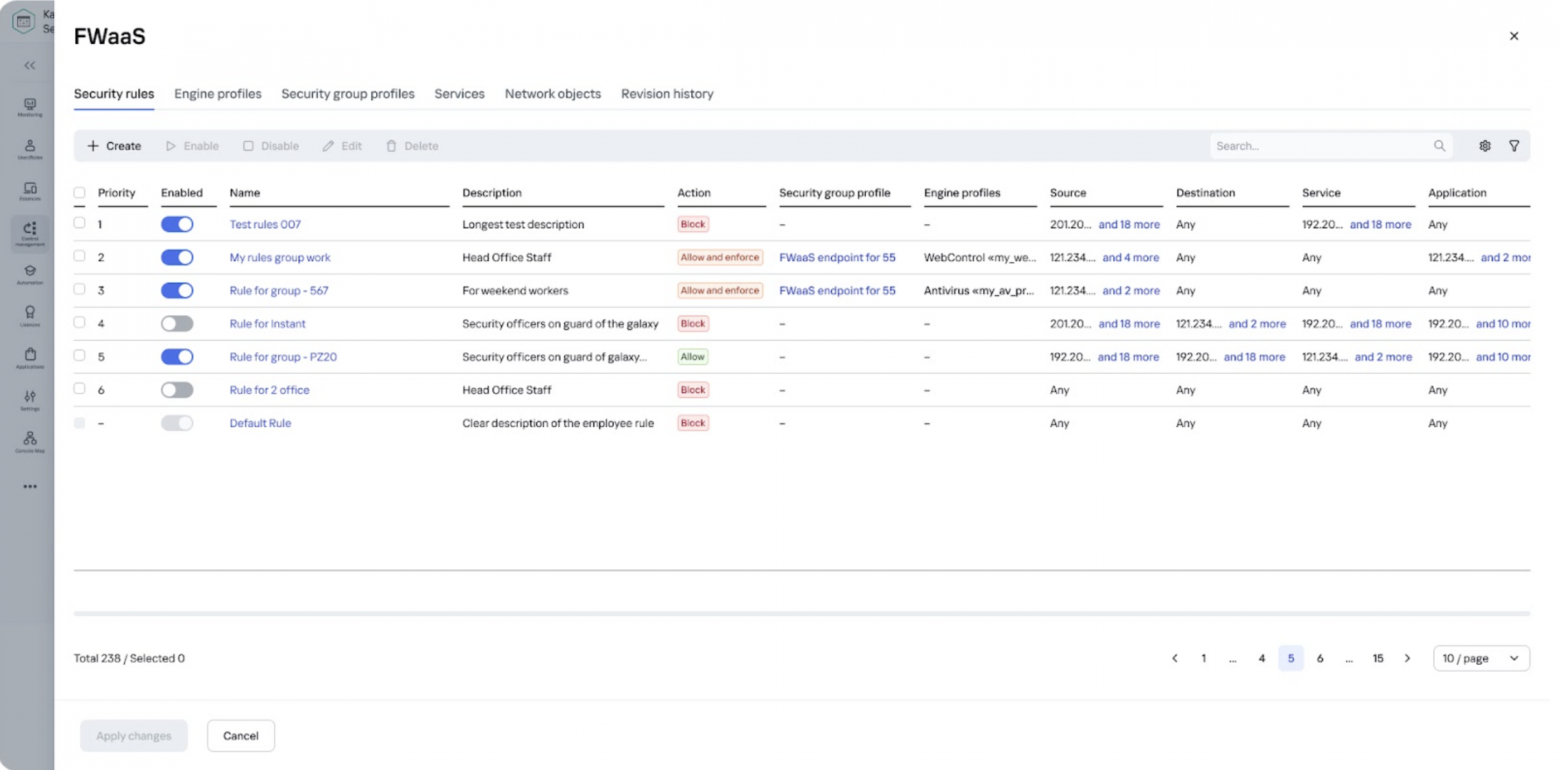The width and height of the screenshot is (1560, 770).
Task: Open table column settings gear icon
Action: (1485, 146)
